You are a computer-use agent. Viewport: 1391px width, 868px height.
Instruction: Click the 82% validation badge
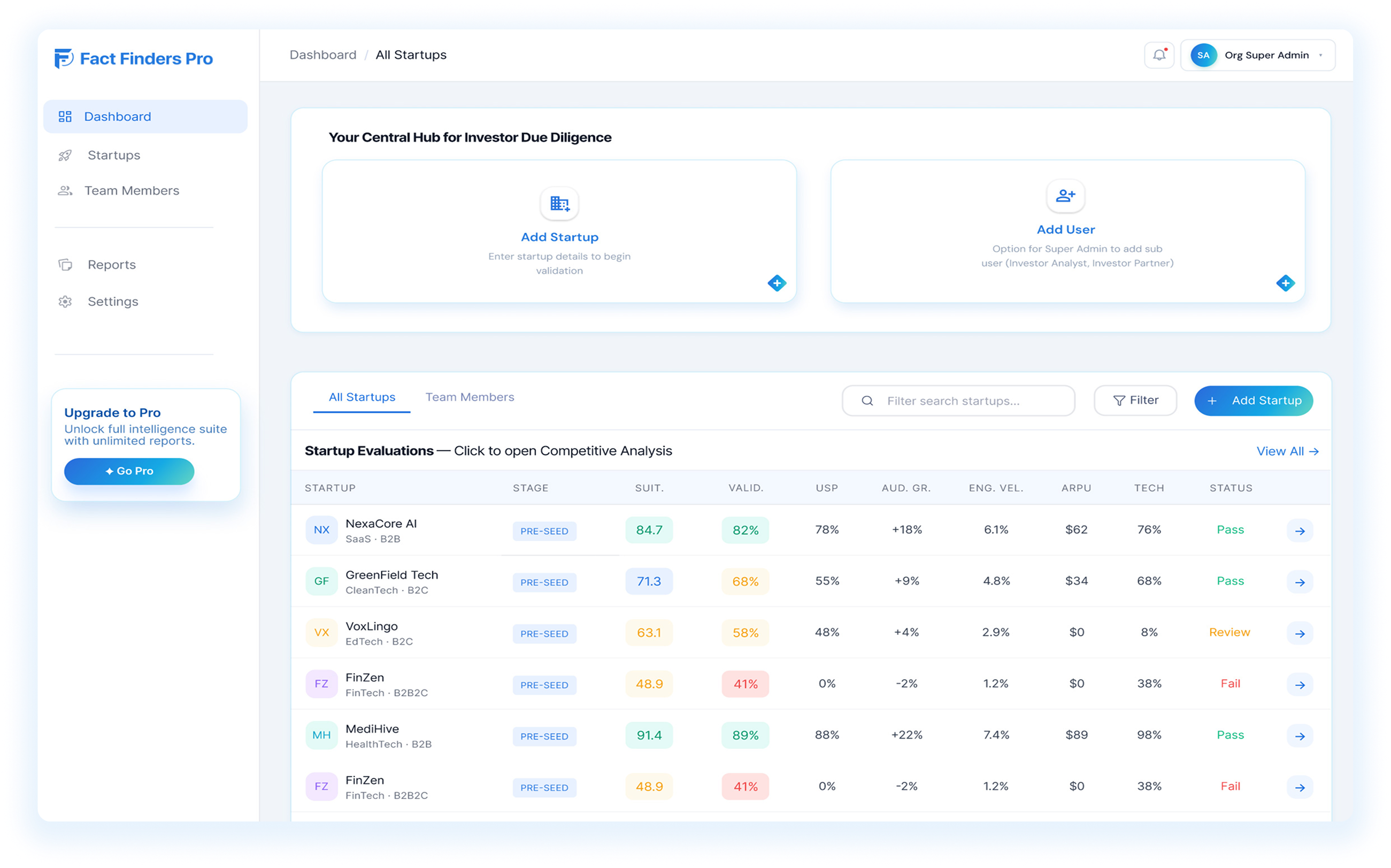coord(745,531)
